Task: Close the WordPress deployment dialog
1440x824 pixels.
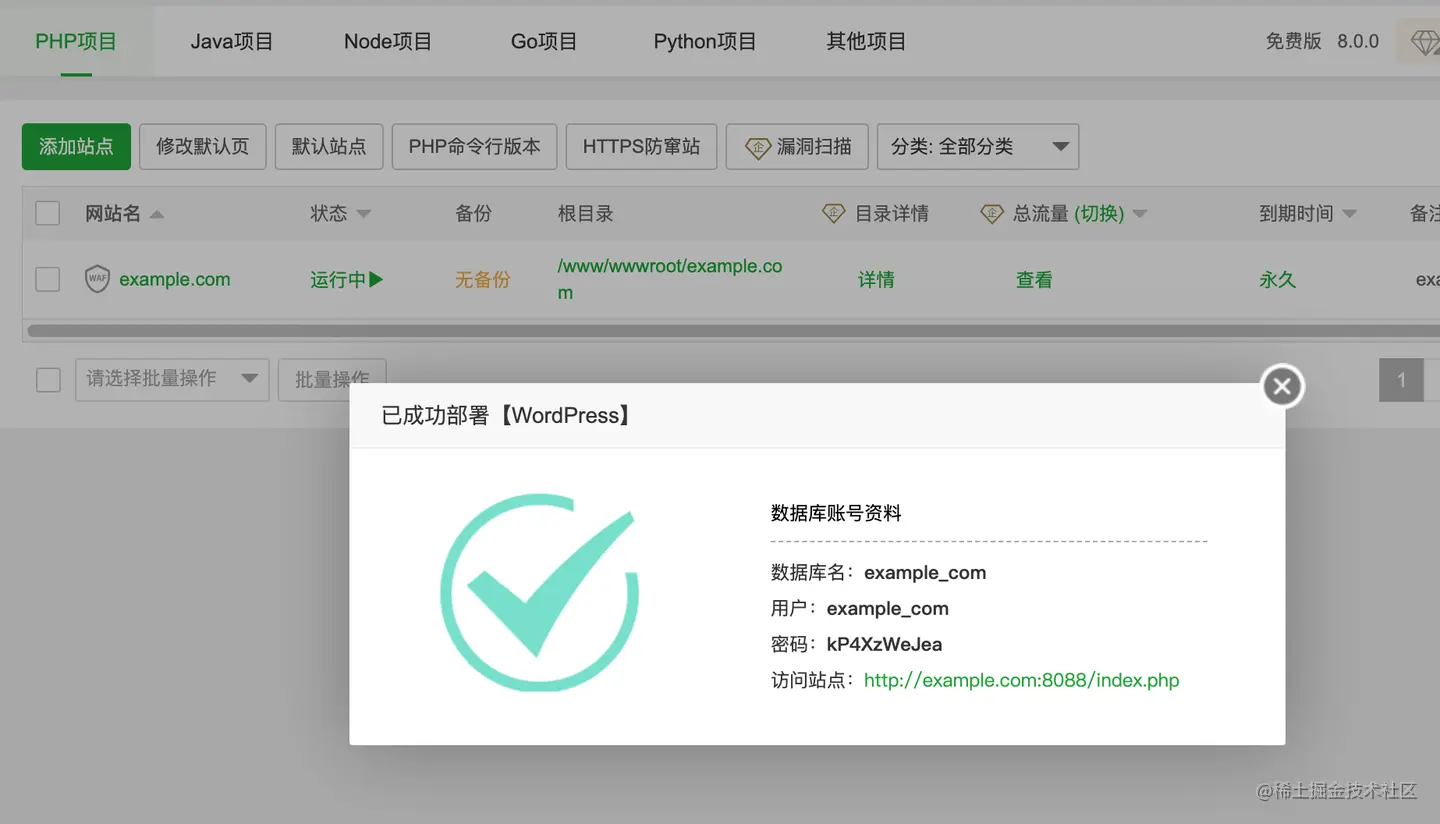Action: click(x=1283, y=386)
